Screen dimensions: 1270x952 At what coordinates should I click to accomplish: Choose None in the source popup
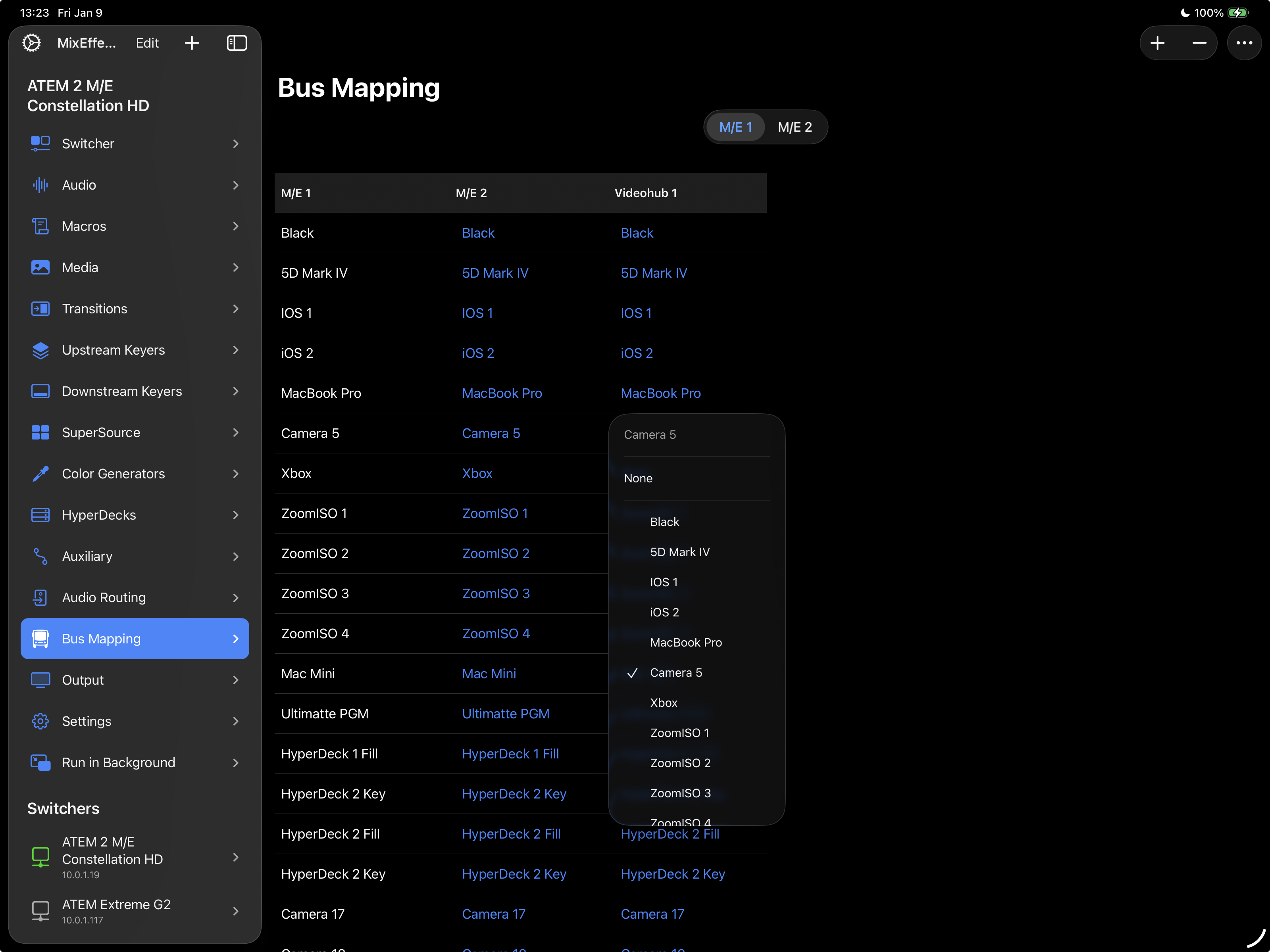point(638,479)
